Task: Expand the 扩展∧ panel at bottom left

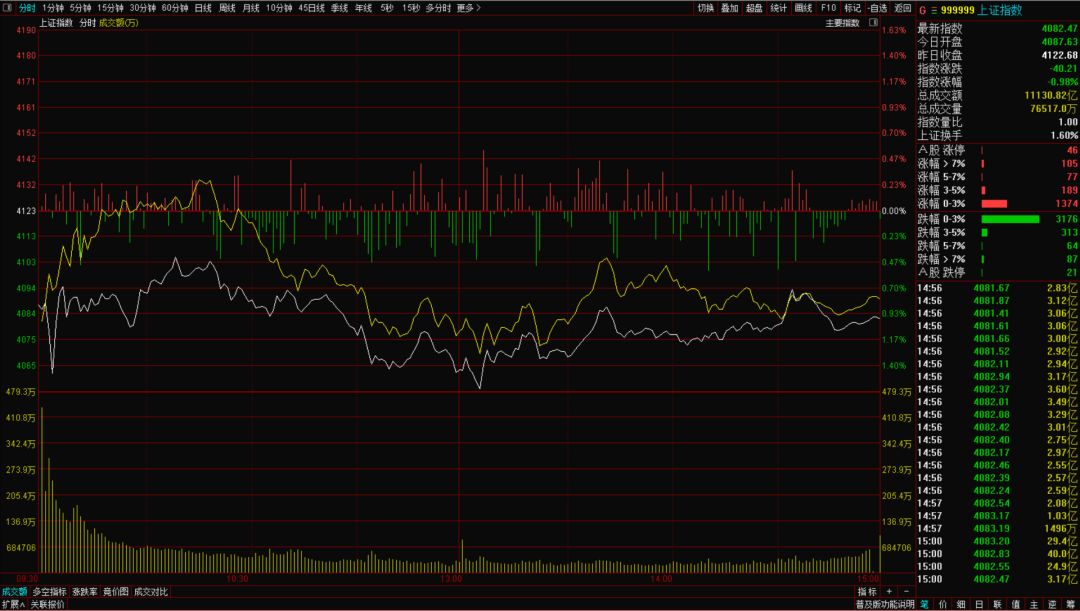Action: pyautogui.click(x=13, y=604)
